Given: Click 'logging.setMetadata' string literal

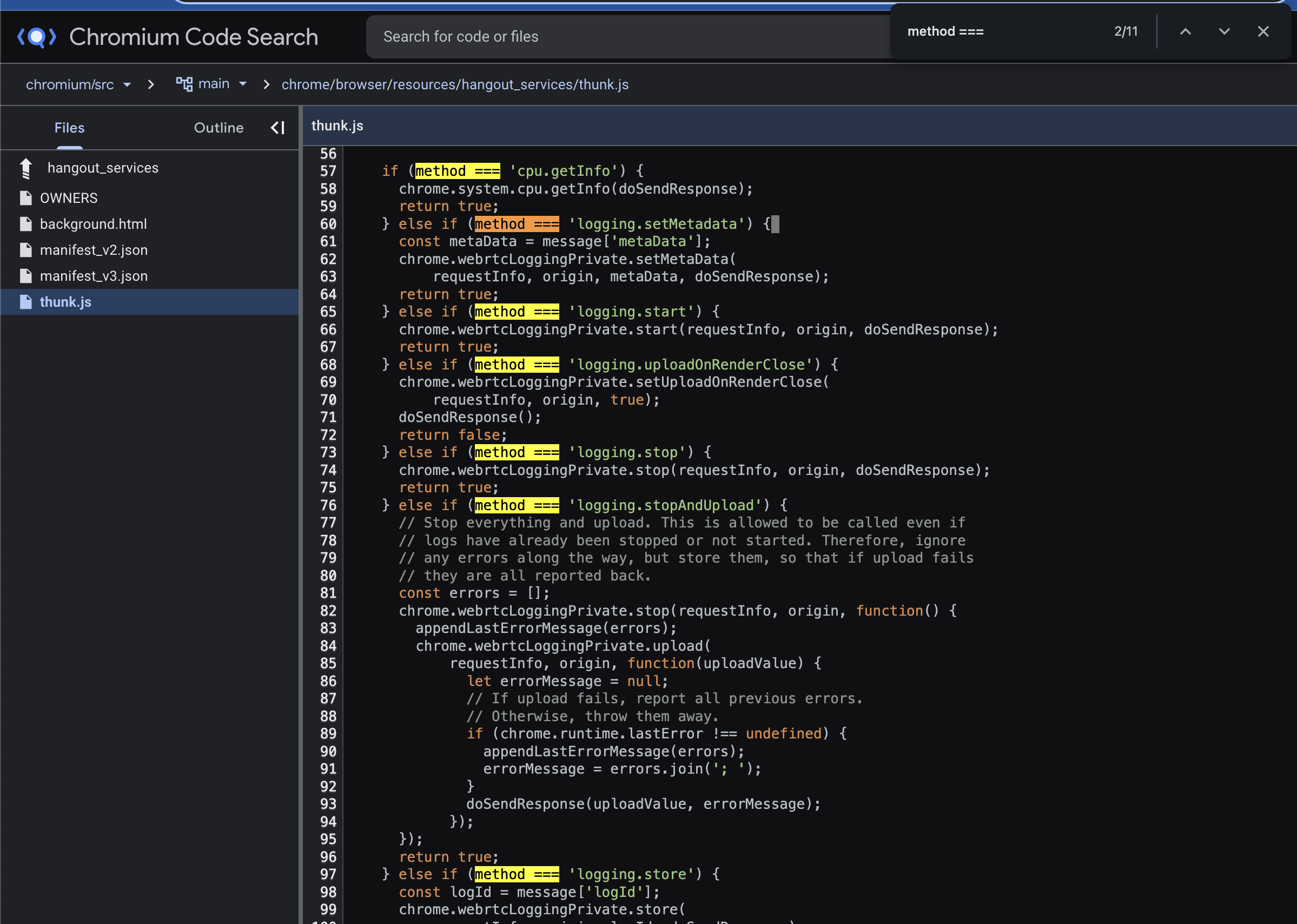Looking at the screenshot, I should pos(657,224).
